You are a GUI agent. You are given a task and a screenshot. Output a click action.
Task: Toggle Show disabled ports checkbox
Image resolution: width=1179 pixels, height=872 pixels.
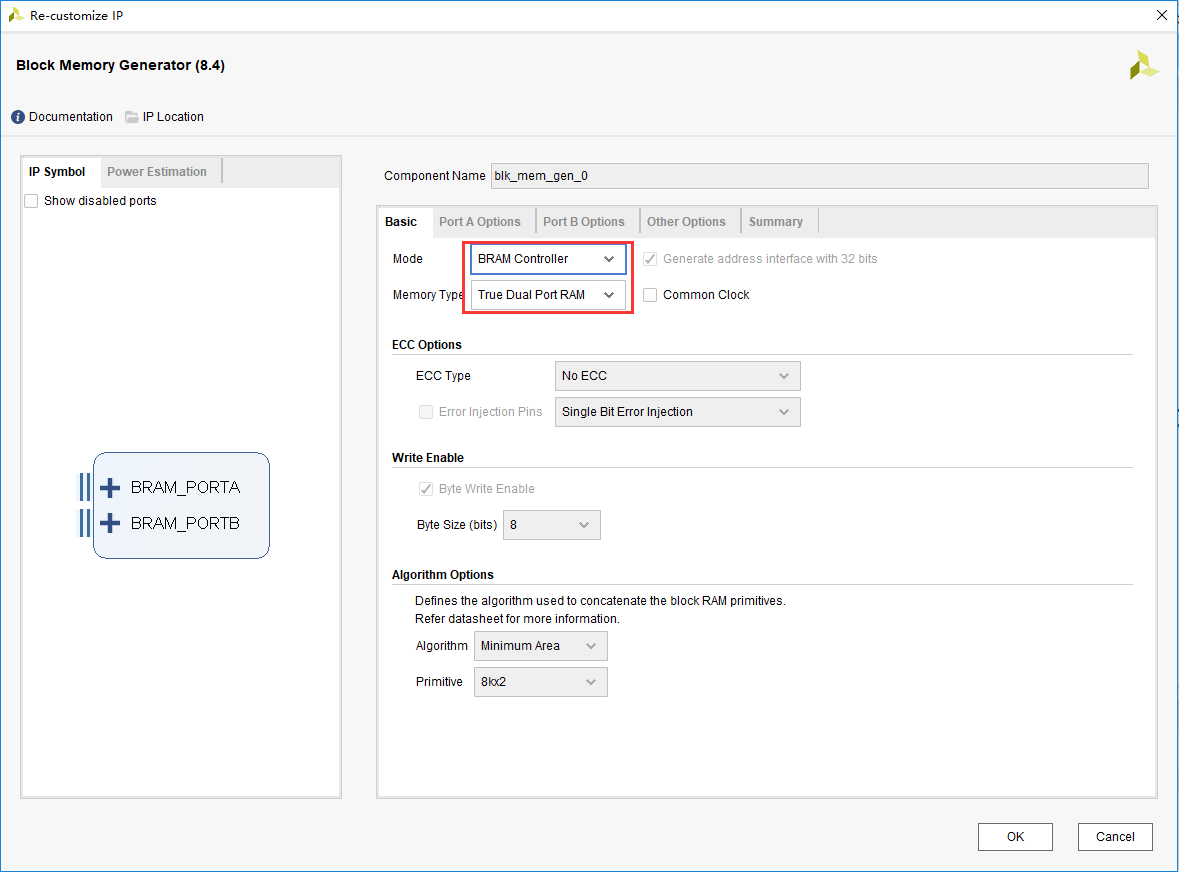(x=32, y=201)
